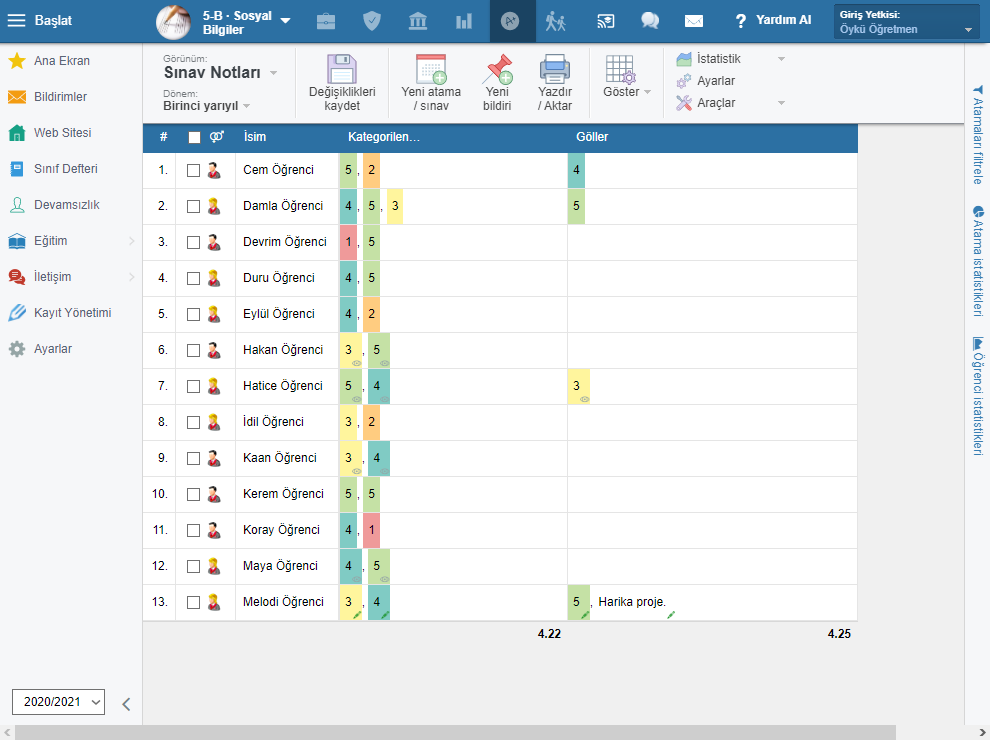Open the 2020/2021 school year selector

(x=58, y=702)
